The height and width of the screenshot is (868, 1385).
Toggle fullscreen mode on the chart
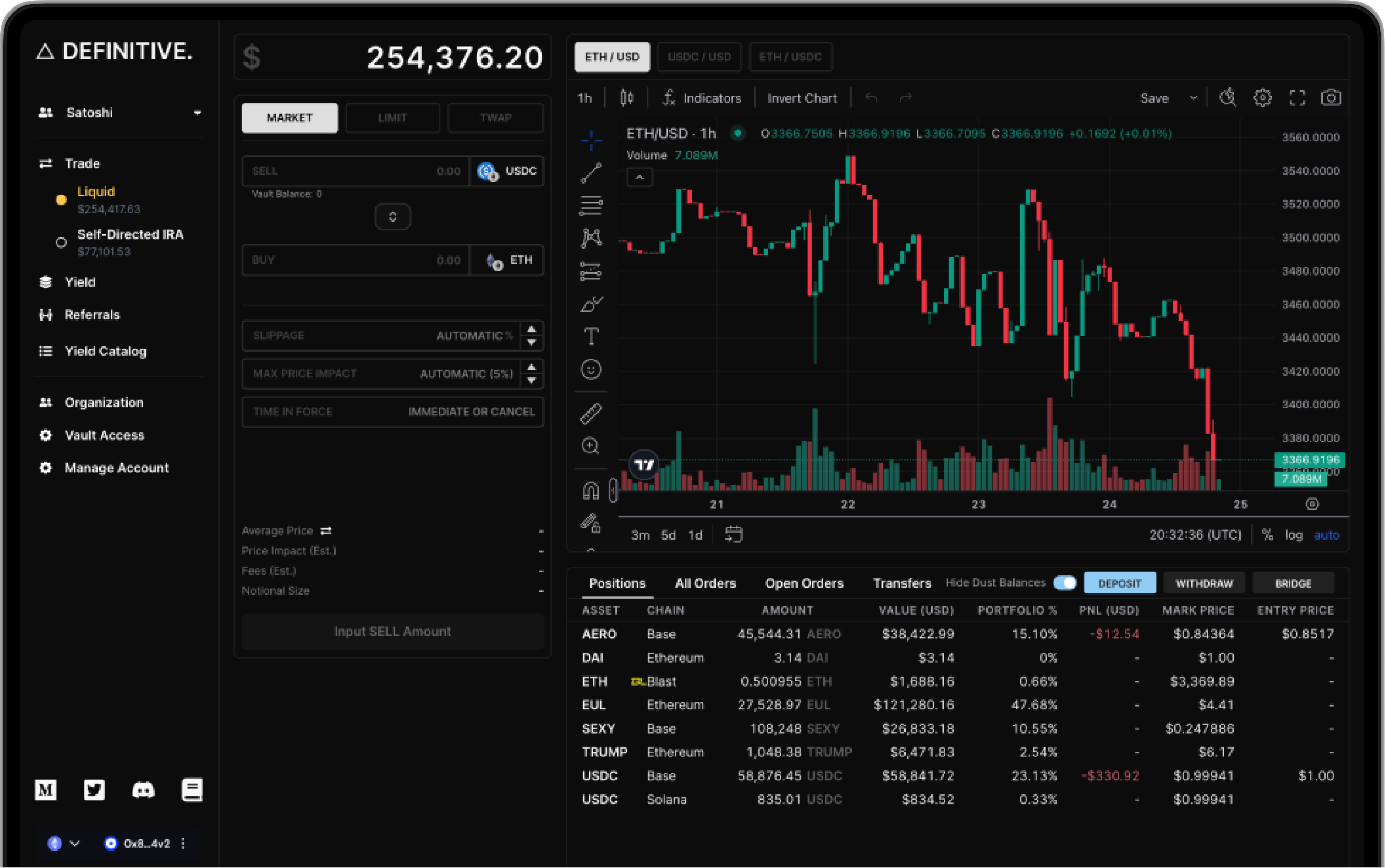[x=1297, y=98]
